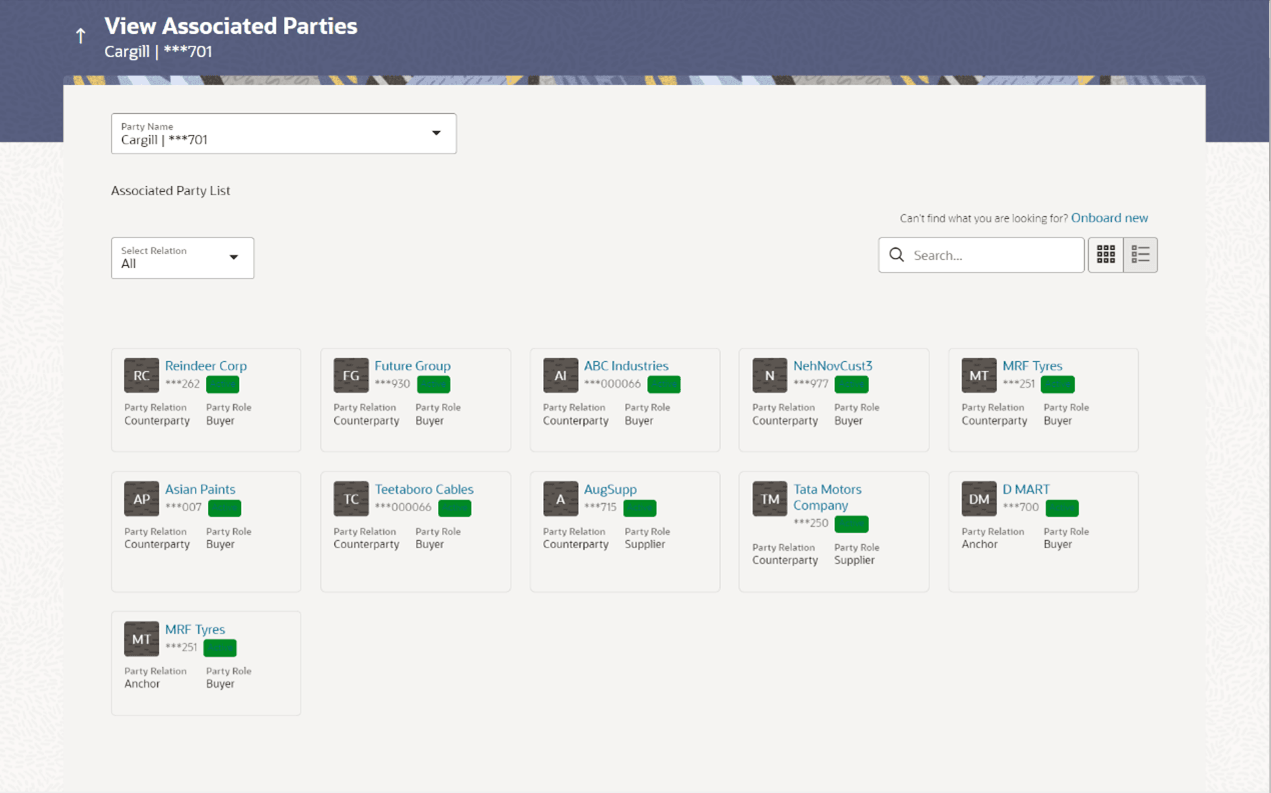Click the AP avatar of Asian Paints
The width and height of the screenshot is (1271, 793).
(141, 498)
